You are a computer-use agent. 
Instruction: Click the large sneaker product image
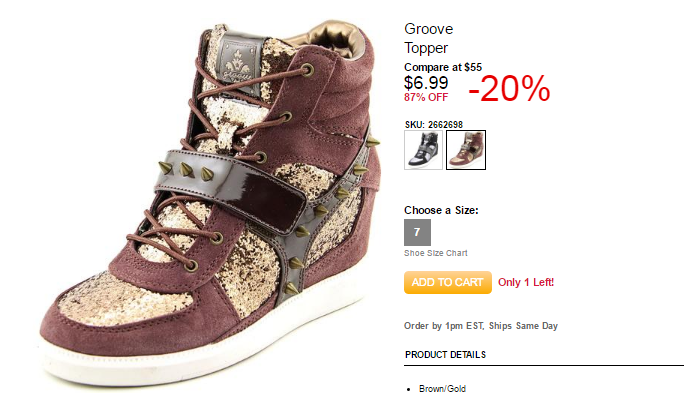[210, 203]
